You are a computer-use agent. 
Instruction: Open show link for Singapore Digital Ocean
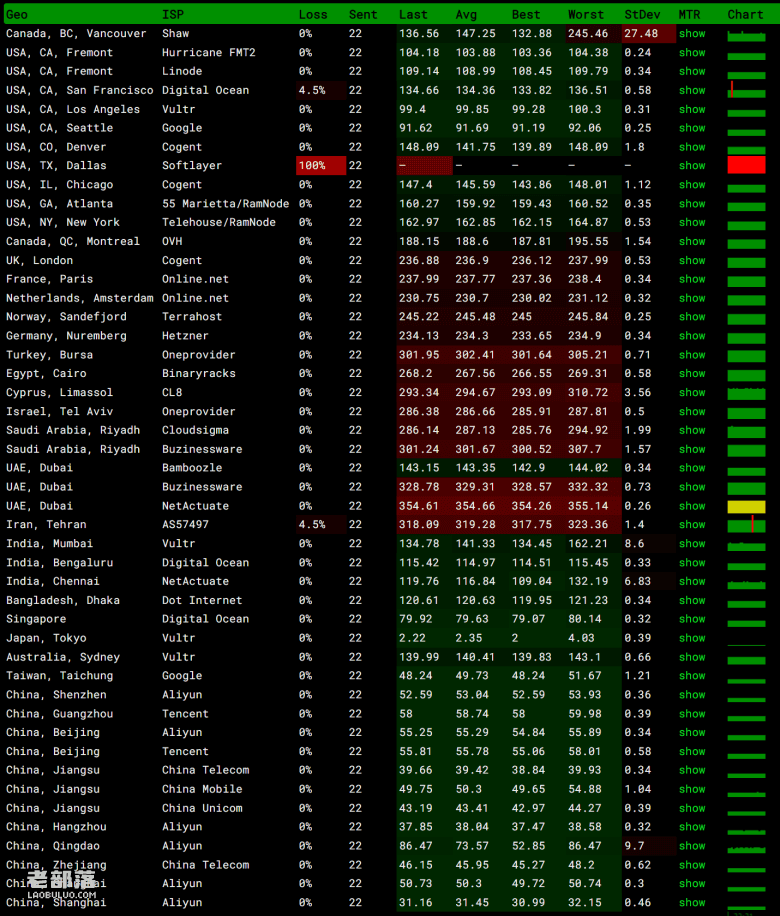[692, 619]
